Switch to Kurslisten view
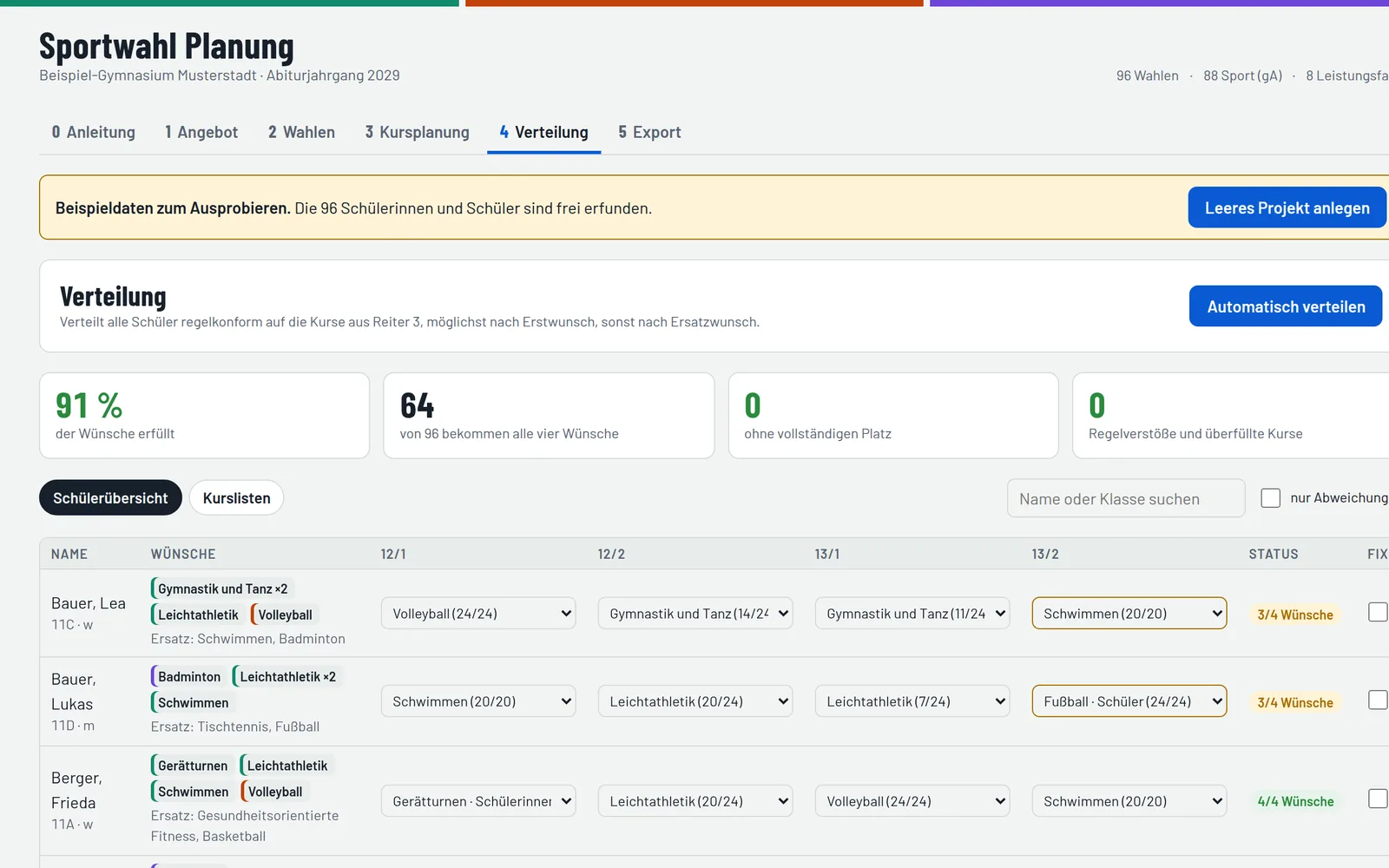1389x868 pixels. [x=236, y=497]
